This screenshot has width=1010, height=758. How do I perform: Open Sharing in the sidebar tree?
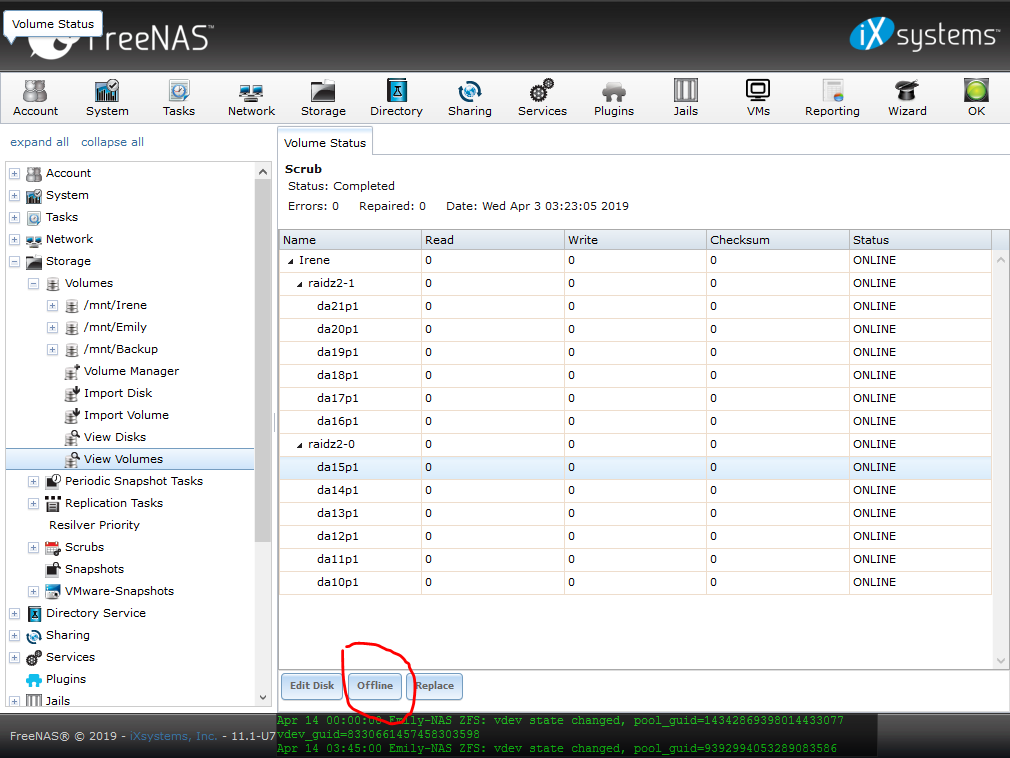point(68,635)
